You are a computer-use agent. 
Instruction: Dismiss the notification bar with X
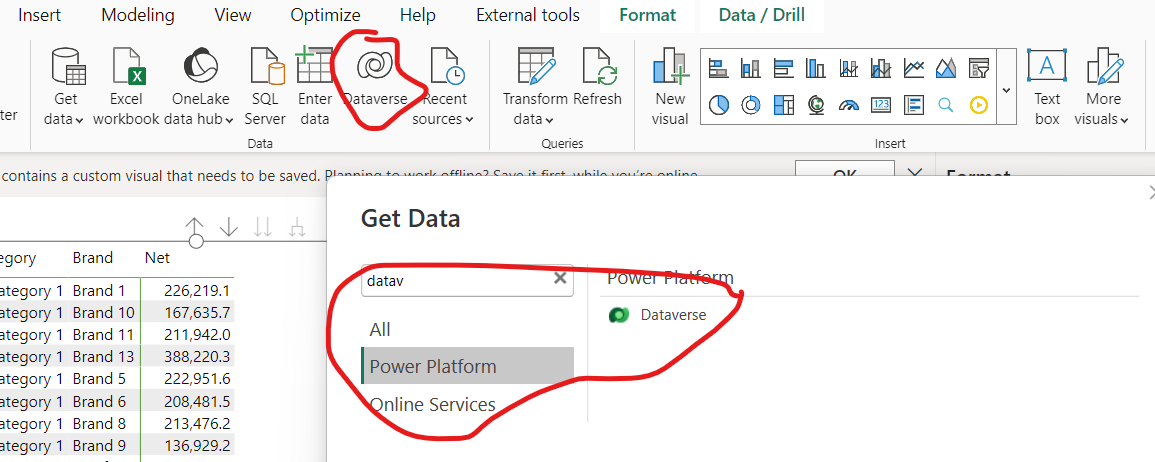(x=914, y=174)
